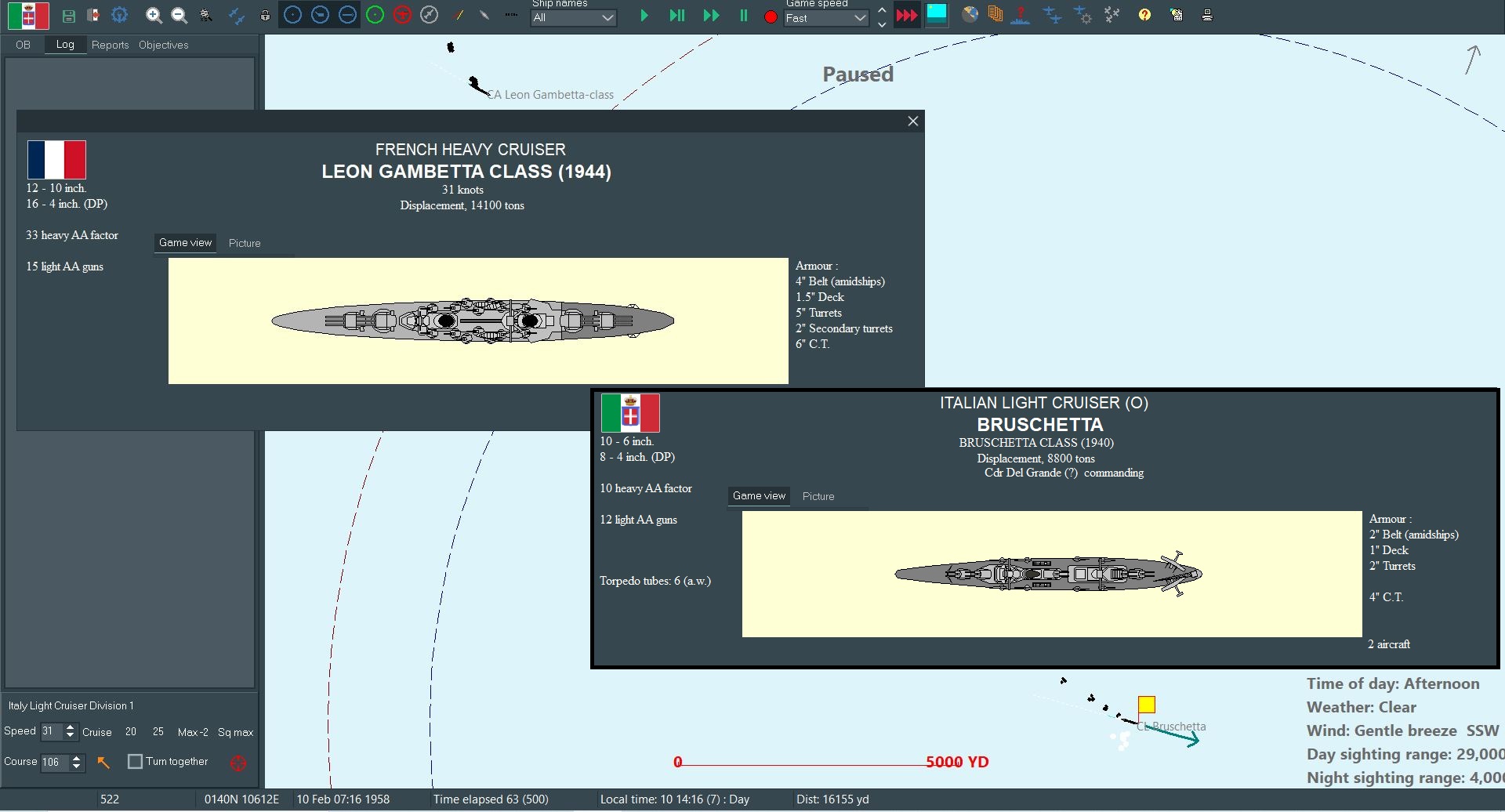Click the dotted-line track icon
This screenshot has height=812, width=1505.
[512, 15]
